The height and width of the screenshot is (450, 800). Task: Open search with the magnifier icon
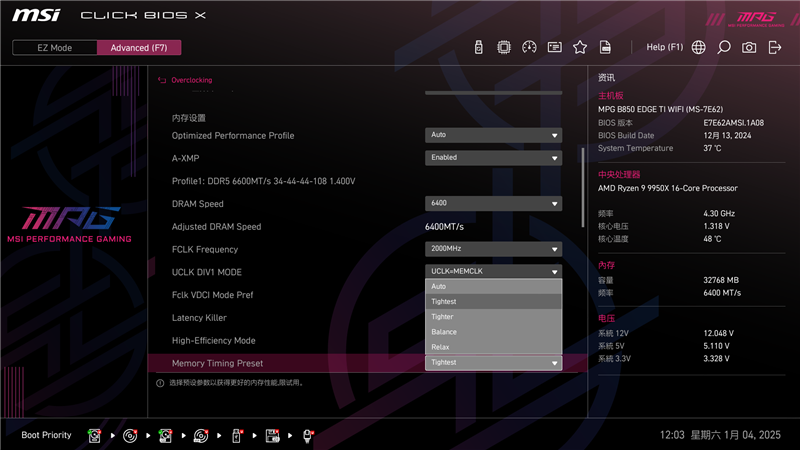point(724,47)
